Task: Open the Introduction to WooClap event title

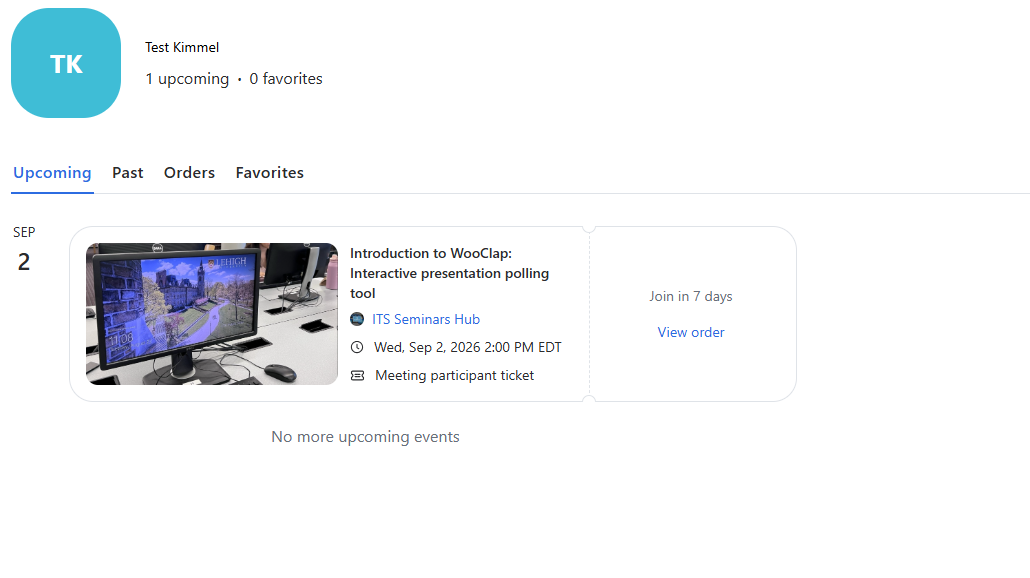Action: (x=449, y=273)
